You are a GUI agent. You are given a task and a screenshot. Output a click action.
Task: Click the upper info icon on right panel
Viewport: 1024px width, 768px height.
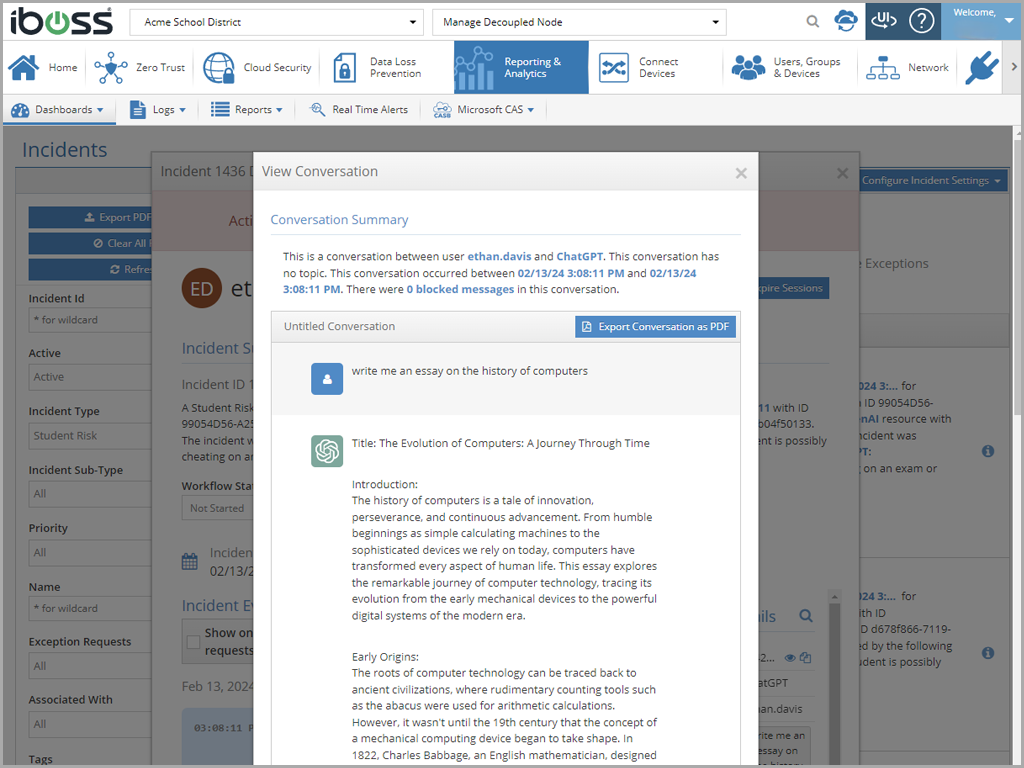(x=988, y=451)
